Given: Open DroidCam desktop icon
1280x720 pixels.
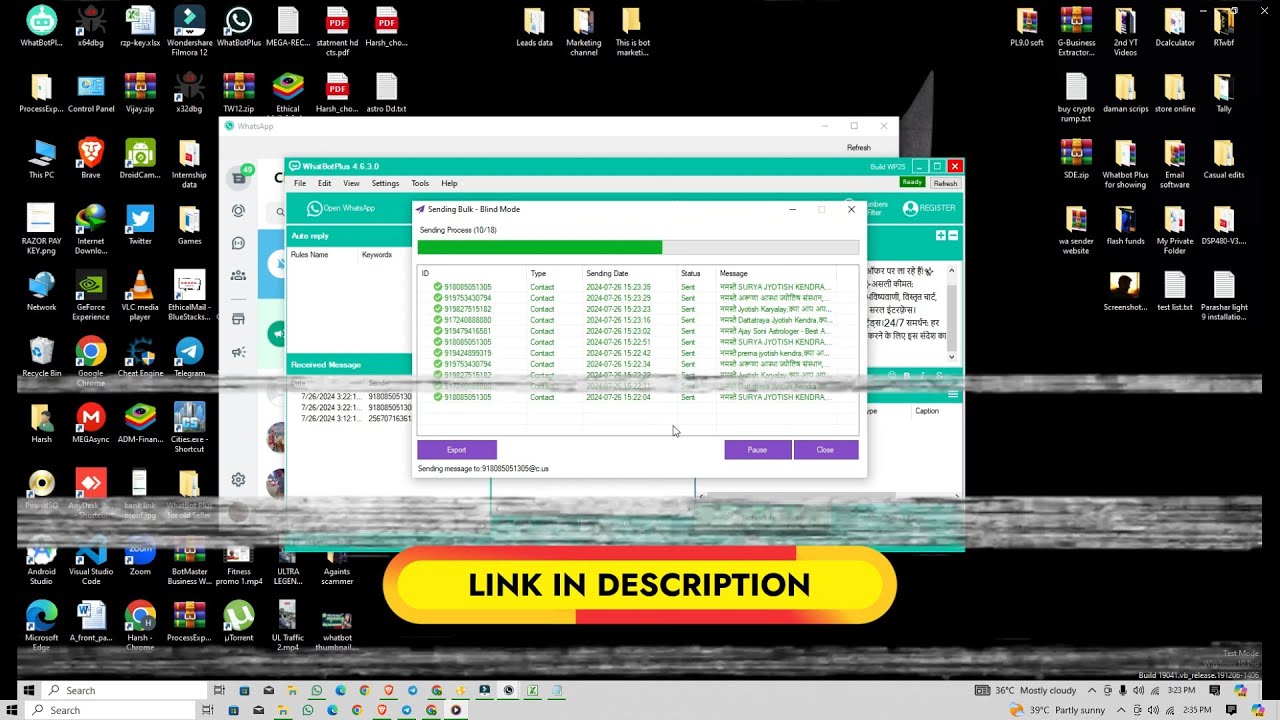Looking at the screenshot, I should pos(140,159).
